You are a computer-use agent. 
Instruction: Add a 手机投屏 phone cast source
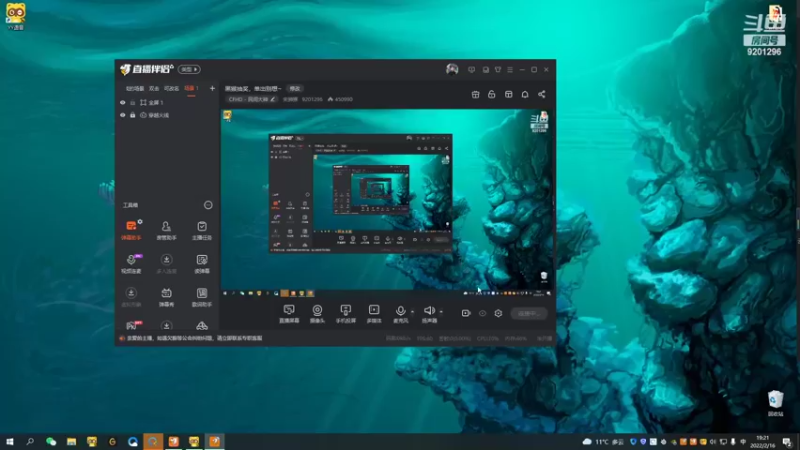pos(345,313)
